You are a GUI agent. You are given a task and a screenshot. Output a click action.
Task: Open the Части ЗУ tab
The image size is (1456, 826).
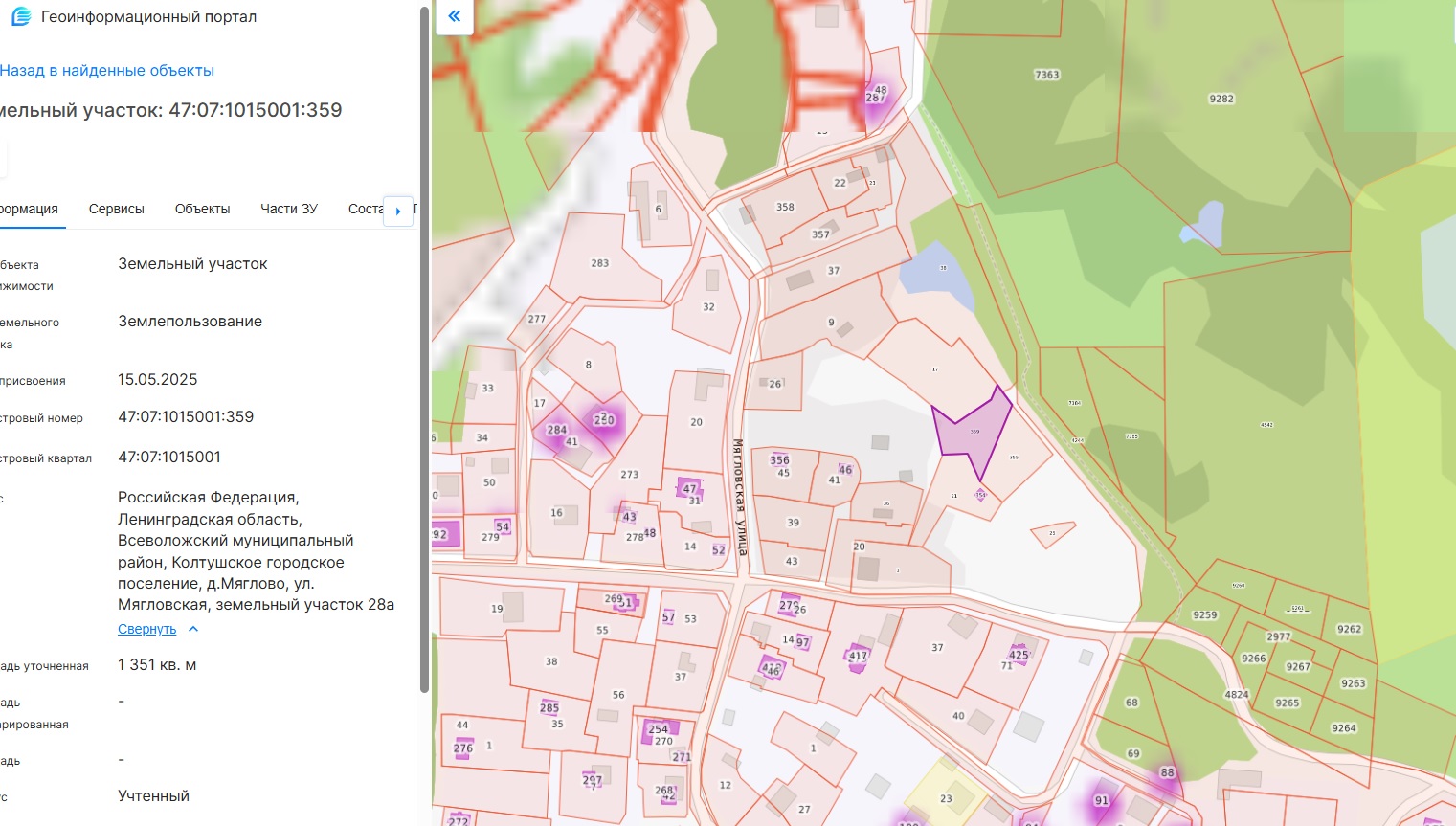(x=289, y=209)
